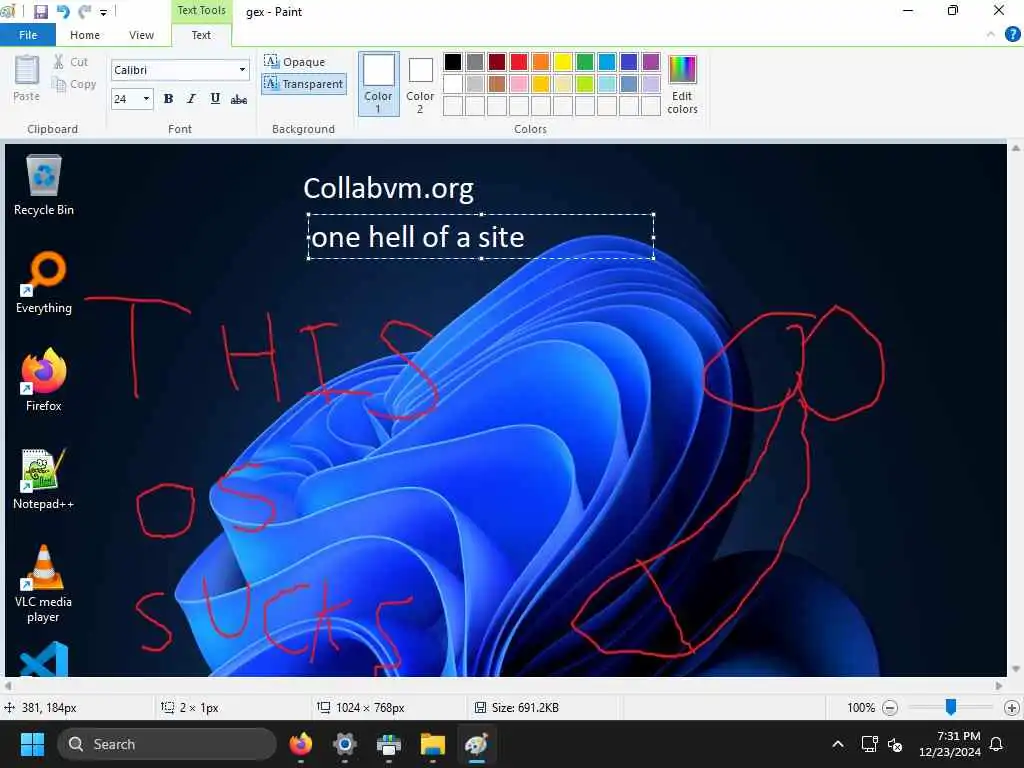1024x768 pixels.
Task: Pick the black color swatch
Action: (x=453, y=62)
